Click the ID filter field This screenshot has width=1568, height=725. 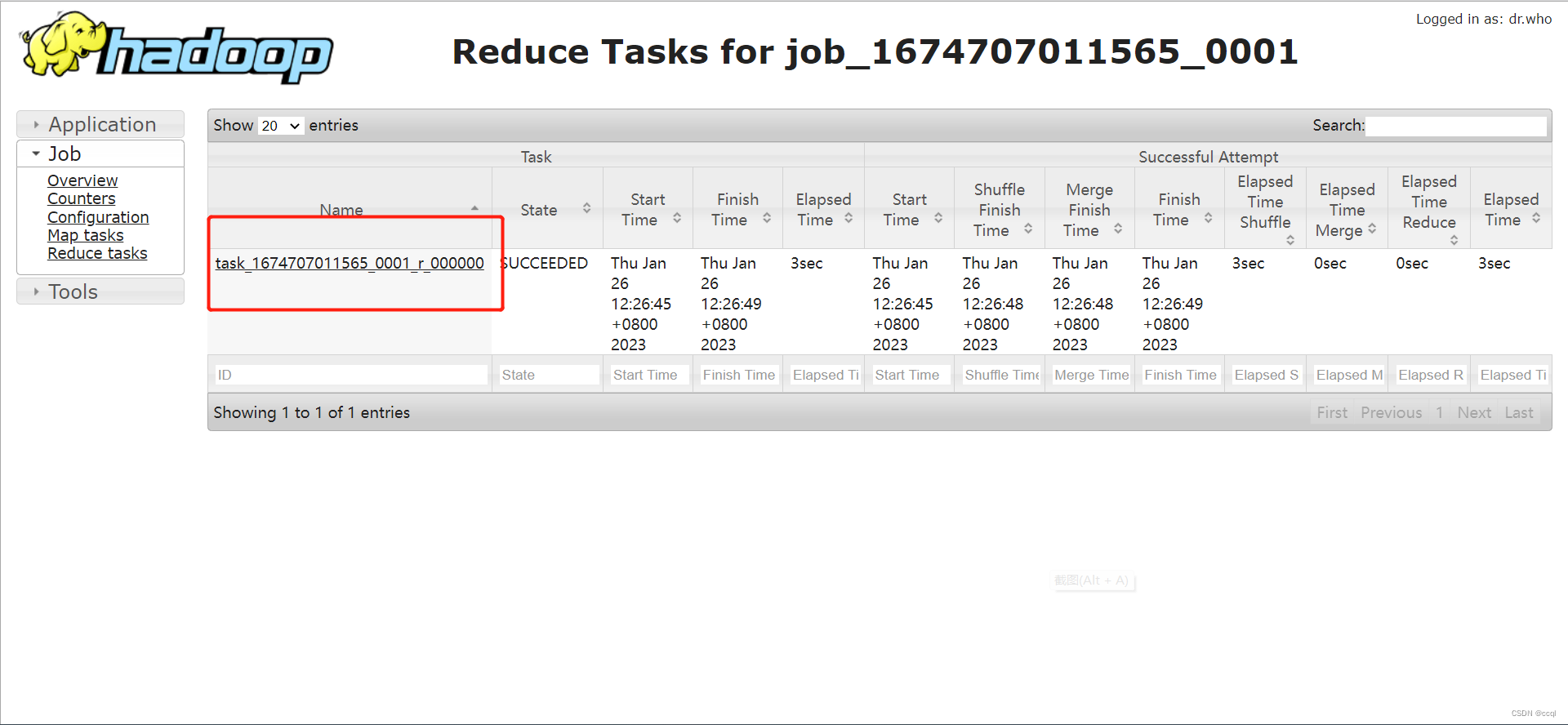tap(351, 375)
